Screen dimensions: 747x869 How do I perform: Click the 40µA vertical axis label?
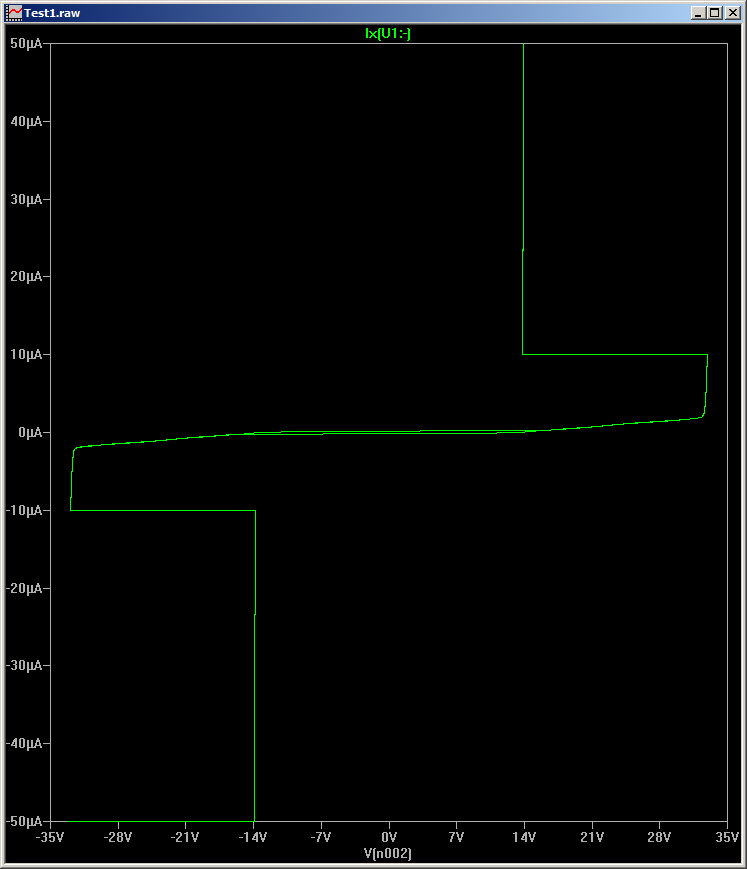coord(26,121)
